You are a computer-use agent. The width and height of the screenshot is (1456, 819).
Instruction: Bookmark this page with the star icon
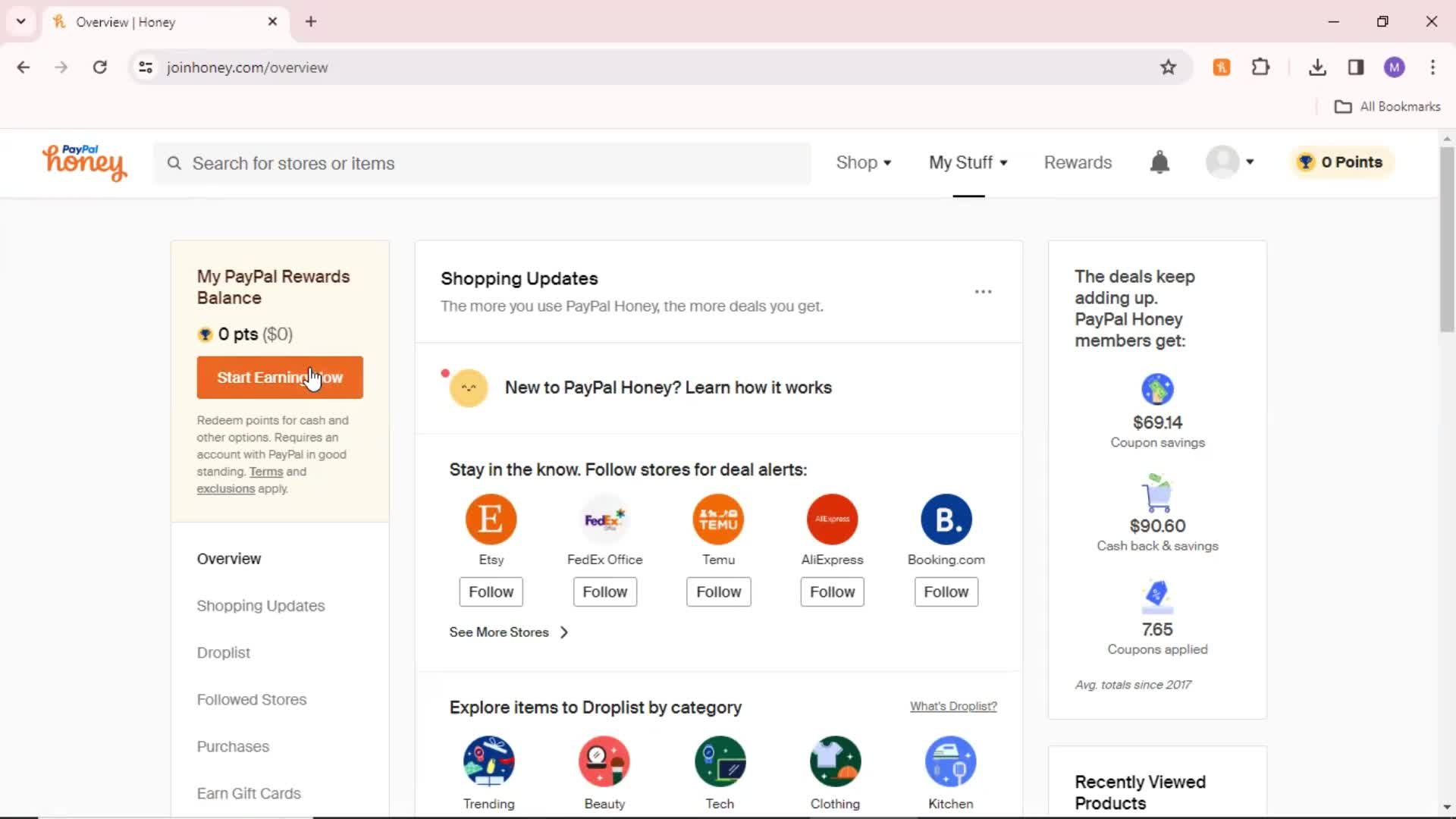coord(1168,67)
